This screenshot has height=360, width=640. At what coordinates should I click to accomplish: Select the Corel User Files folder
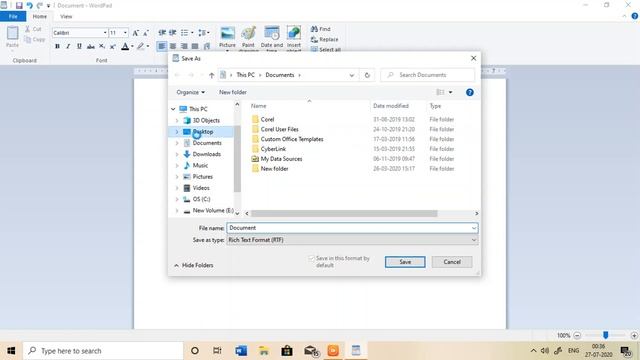[x=280, y=129]
